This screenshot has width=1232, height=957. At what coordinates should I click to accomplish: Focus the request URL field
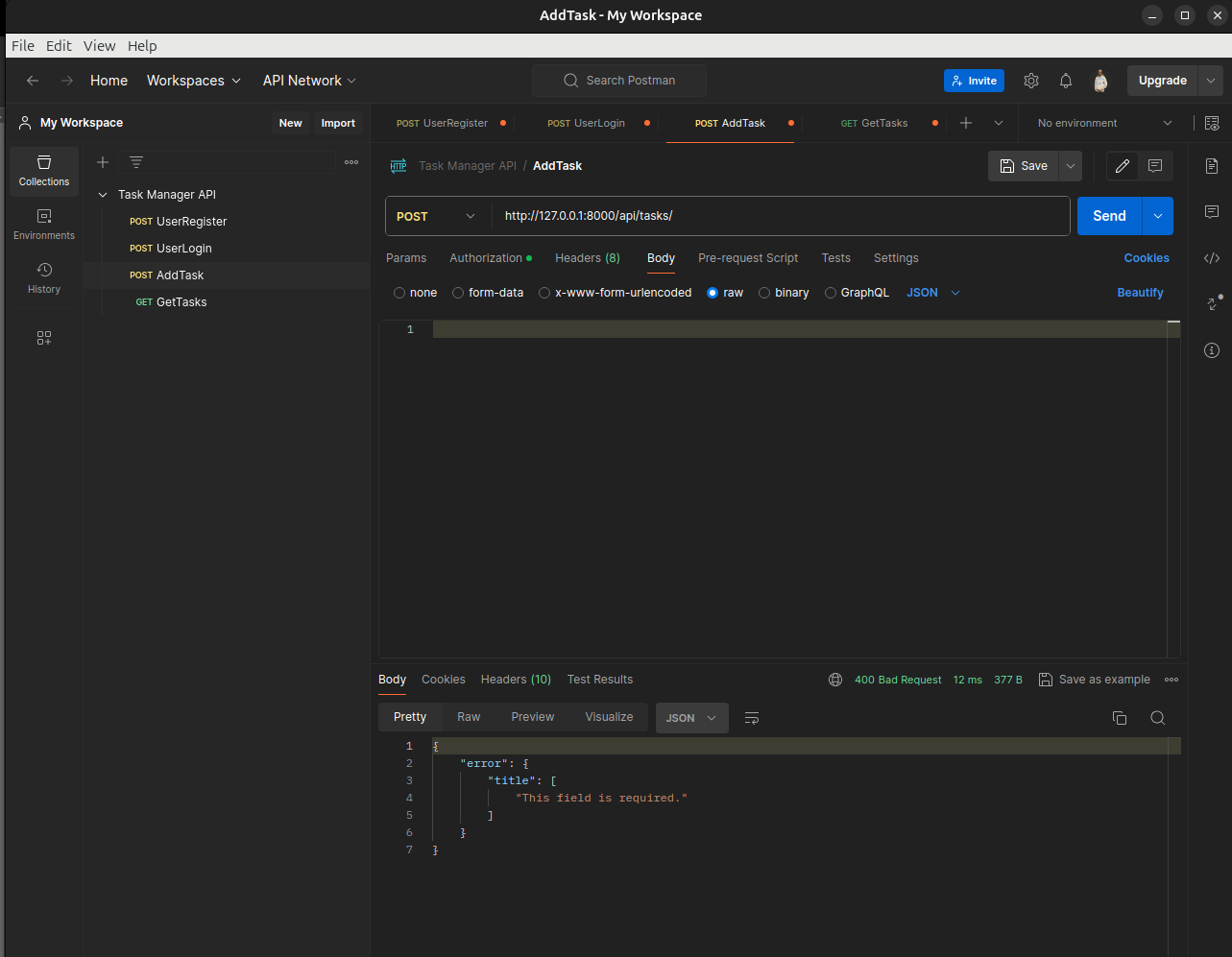click(x=781, y=216)
